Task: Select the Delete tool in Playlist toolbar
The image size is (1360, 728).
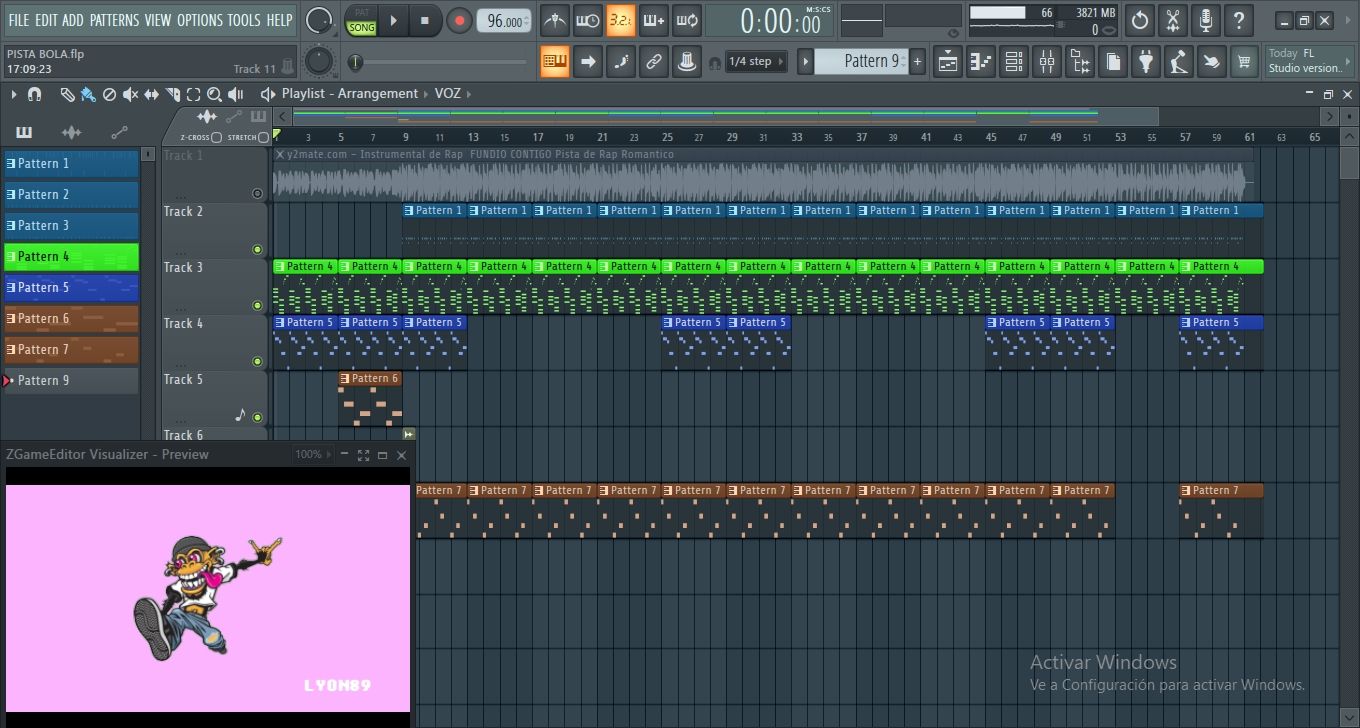Action: click(x=109, y=94)
